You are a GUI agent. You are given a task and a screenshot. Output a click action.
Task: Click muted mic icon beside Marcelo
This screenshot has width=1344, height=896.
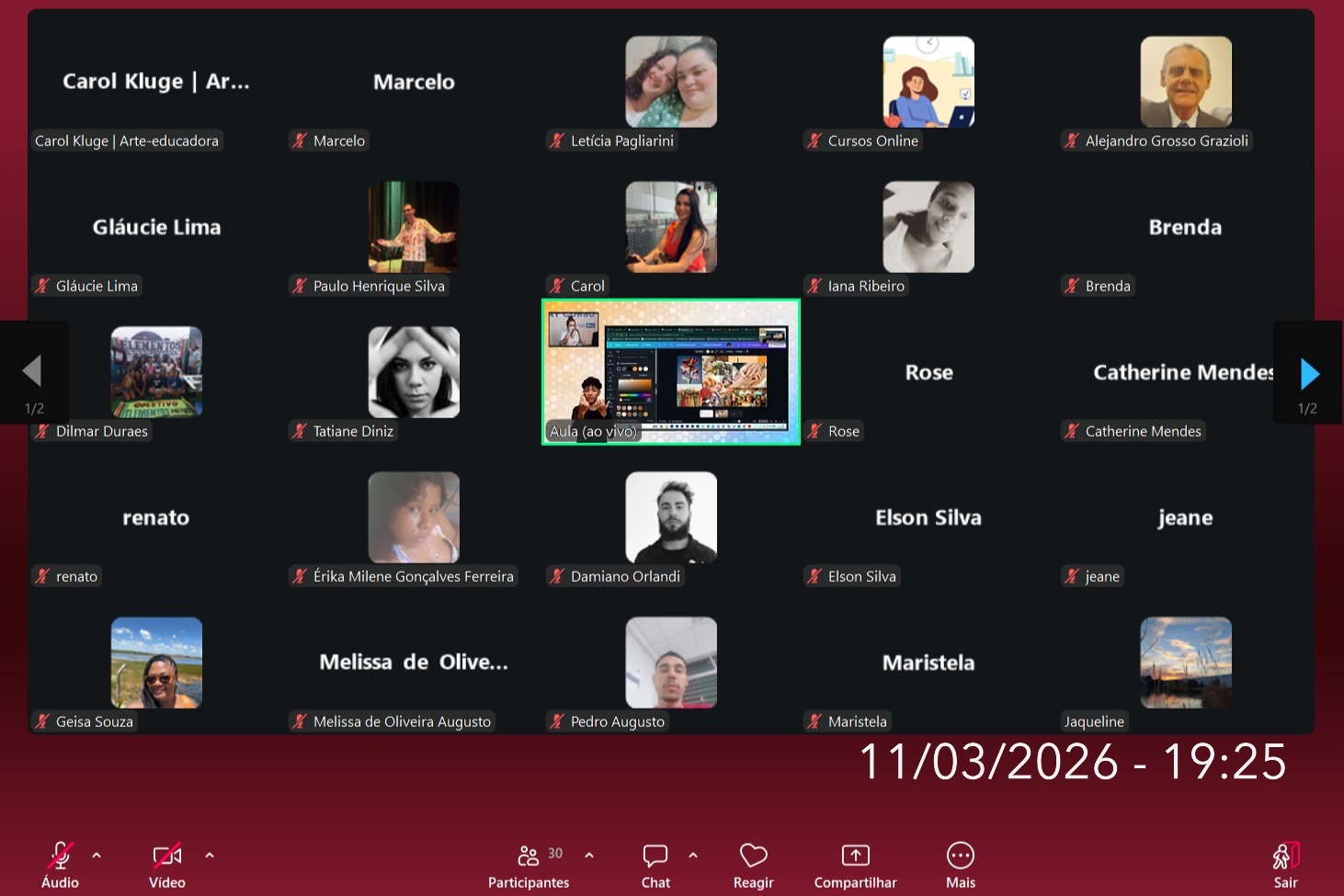tap(300, 141)
